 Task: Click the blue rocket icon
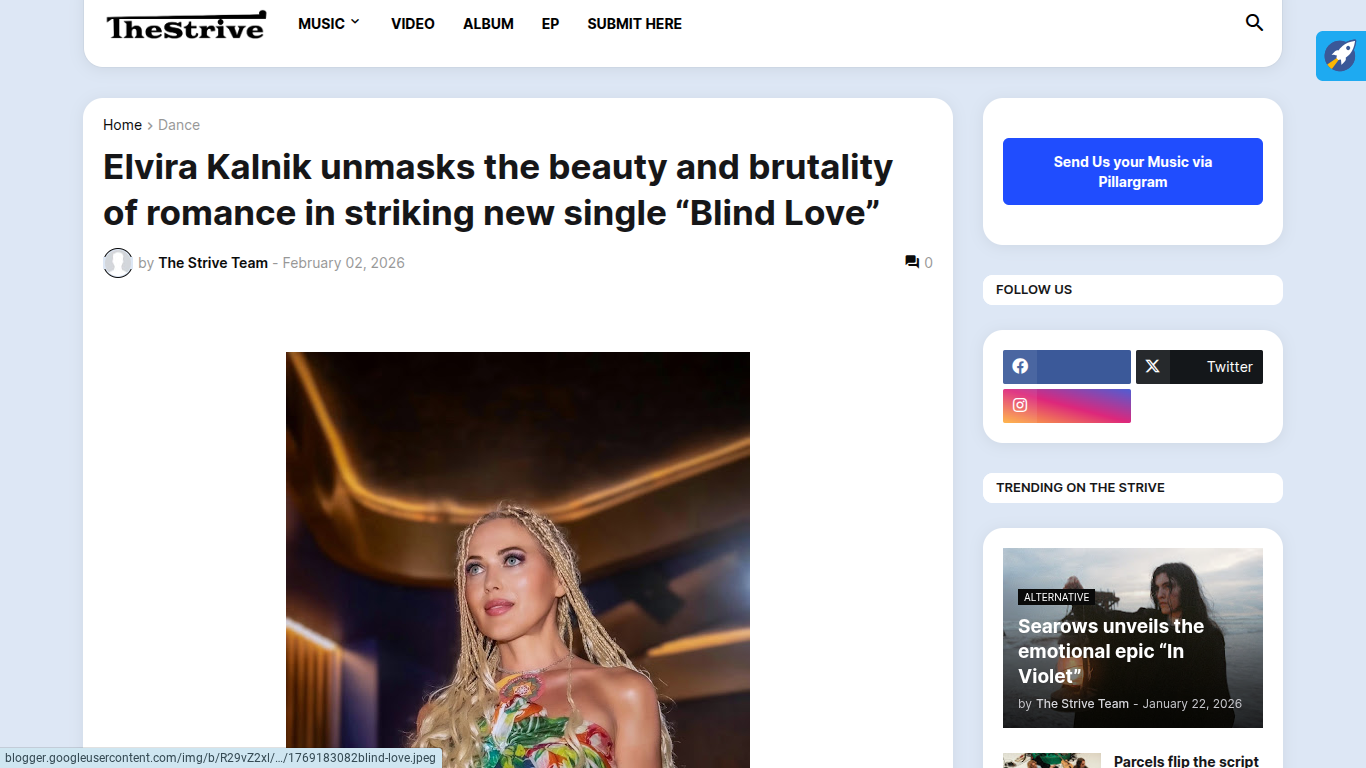click(1340, 56)
